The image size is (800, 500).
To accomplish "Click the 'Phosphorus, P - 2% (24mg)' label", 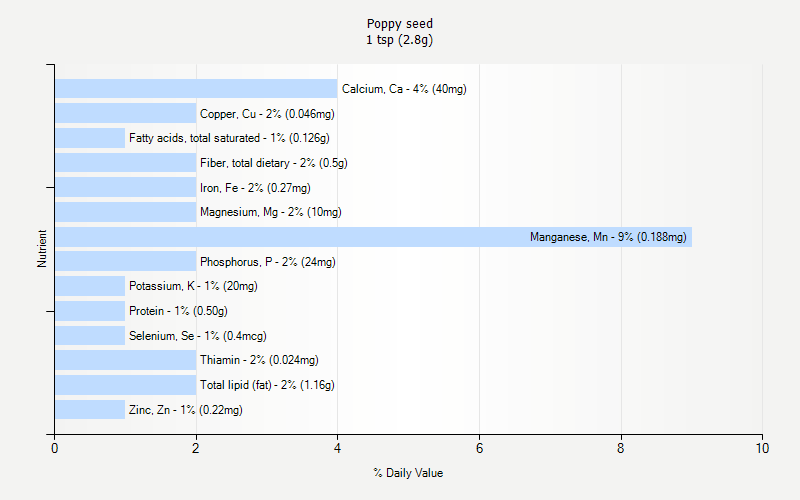I will 268,262.
